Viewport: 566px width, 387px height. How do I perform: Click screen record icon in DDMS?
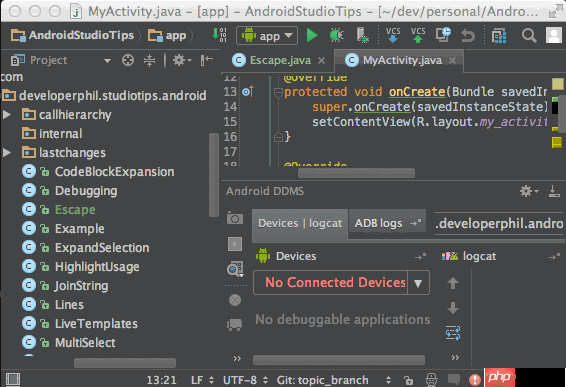pyautogui.click(x=235, y=244)
